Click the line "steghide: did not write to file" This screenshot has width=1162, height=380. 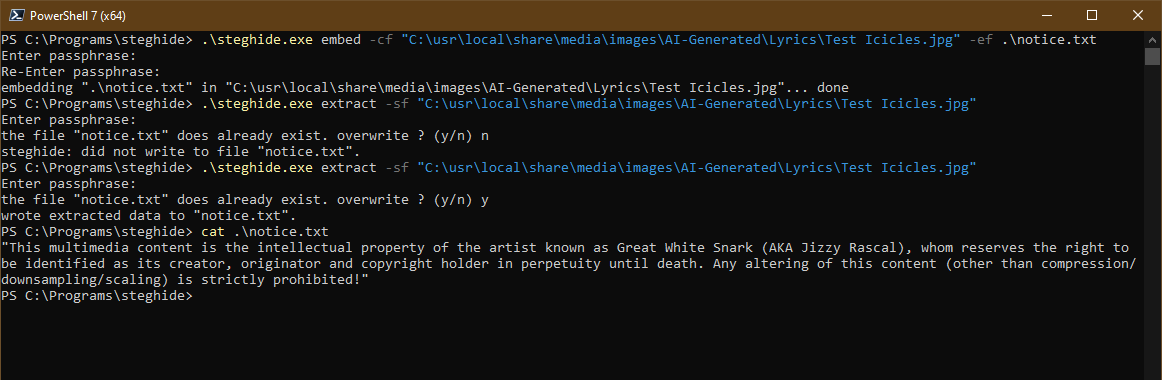click(x=181, y=152)
